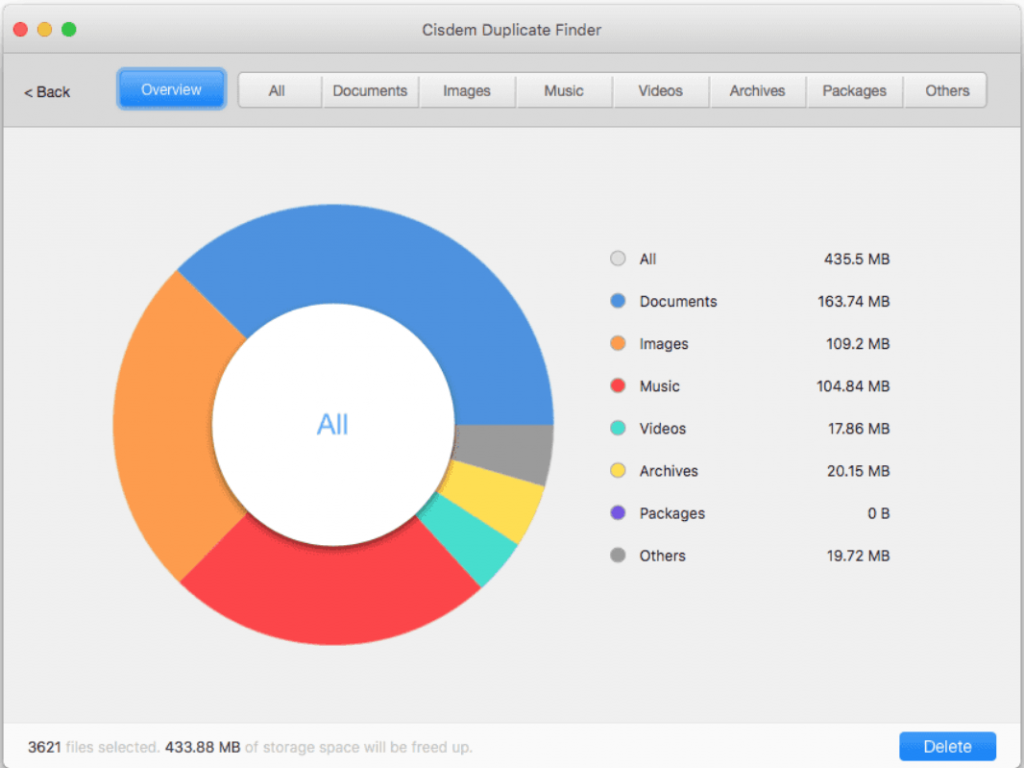Click the Videos teal legend dot
This screenshot has width=1024, height=768.
[x=617, y=428]
